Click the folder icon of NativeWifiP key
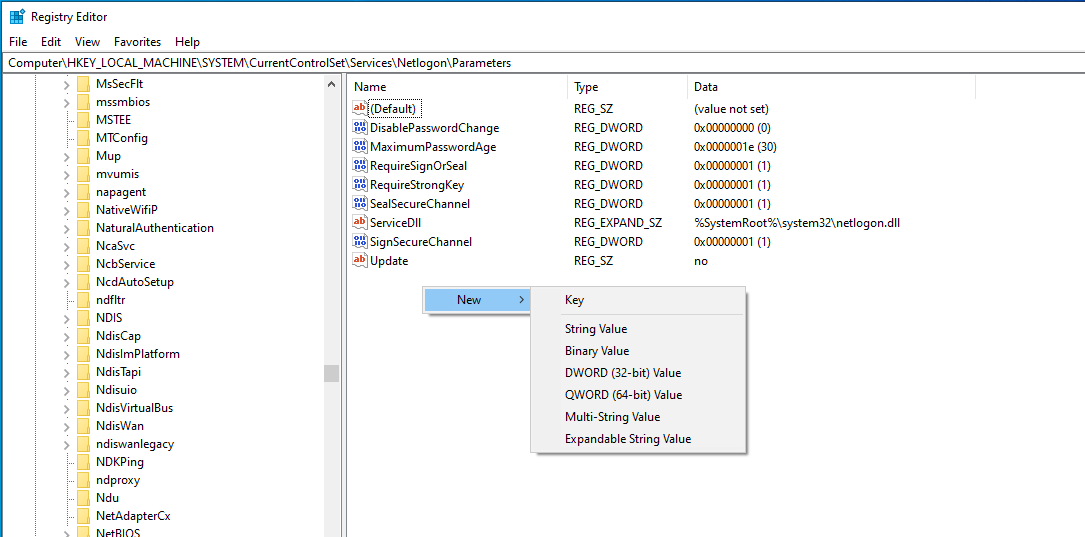1085x537 pixels. point(84,210)
